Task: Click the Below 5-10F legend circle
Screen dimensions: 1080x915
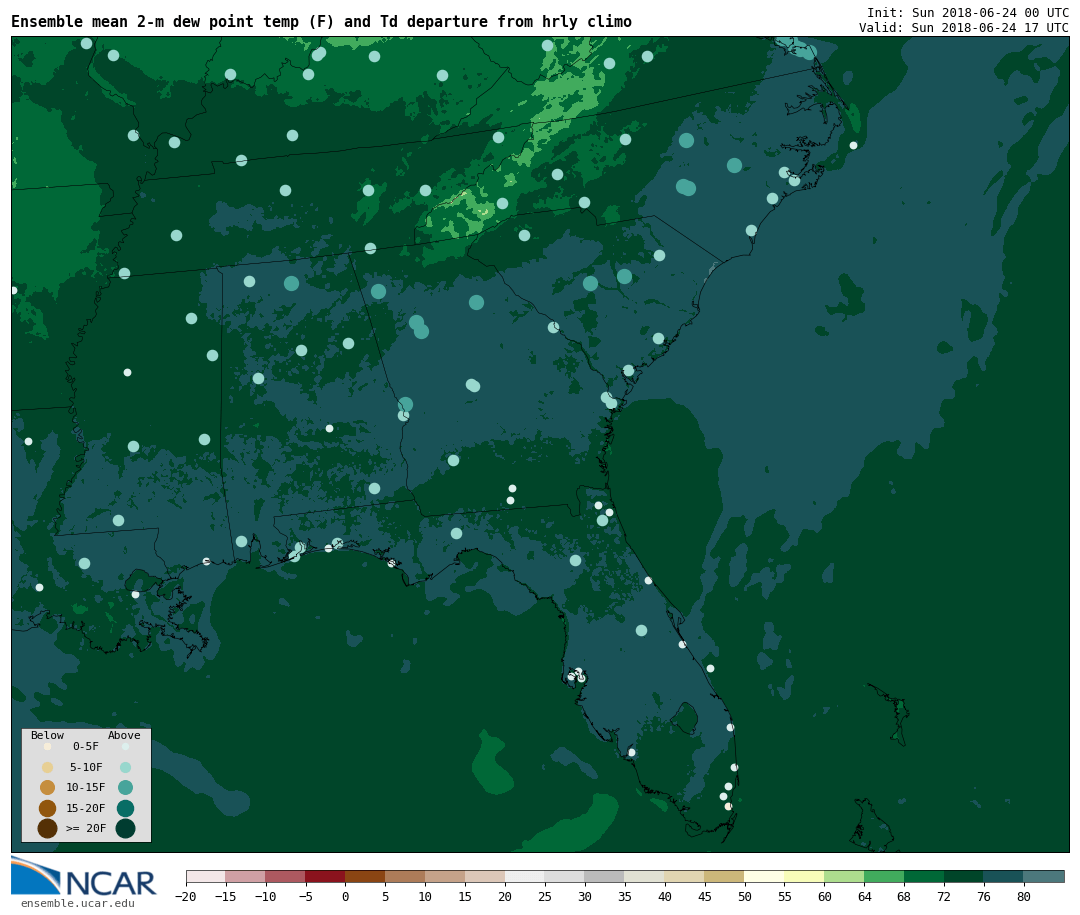Action: point(48,768)
